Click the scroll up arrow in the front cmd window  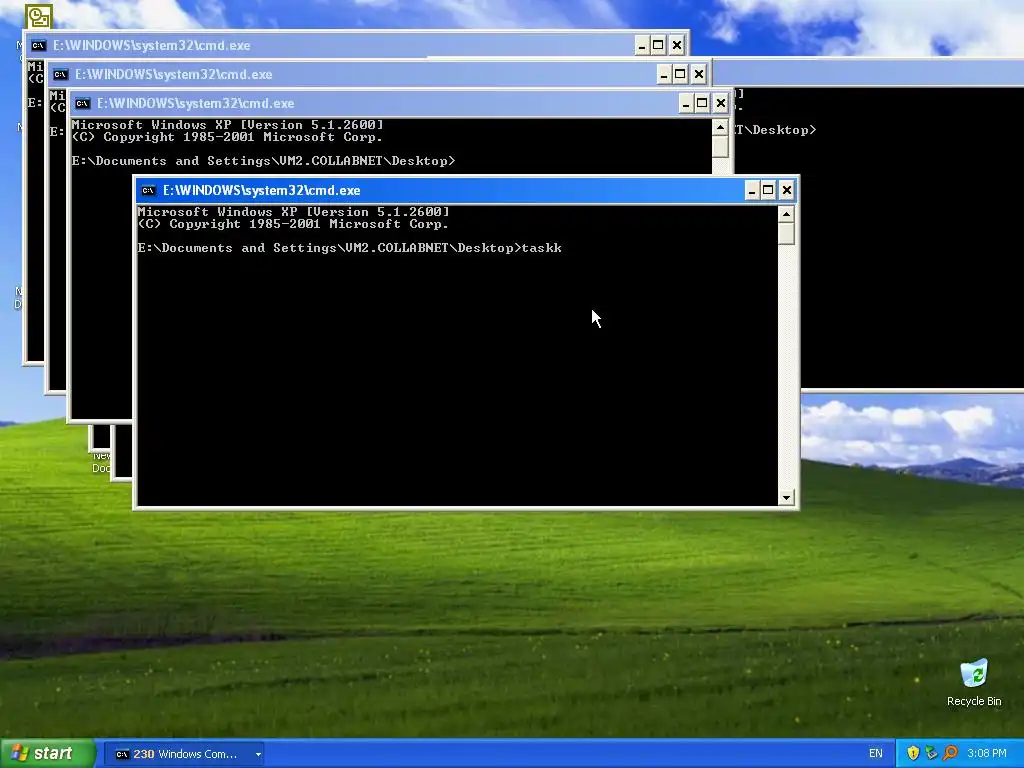[786, 214]
